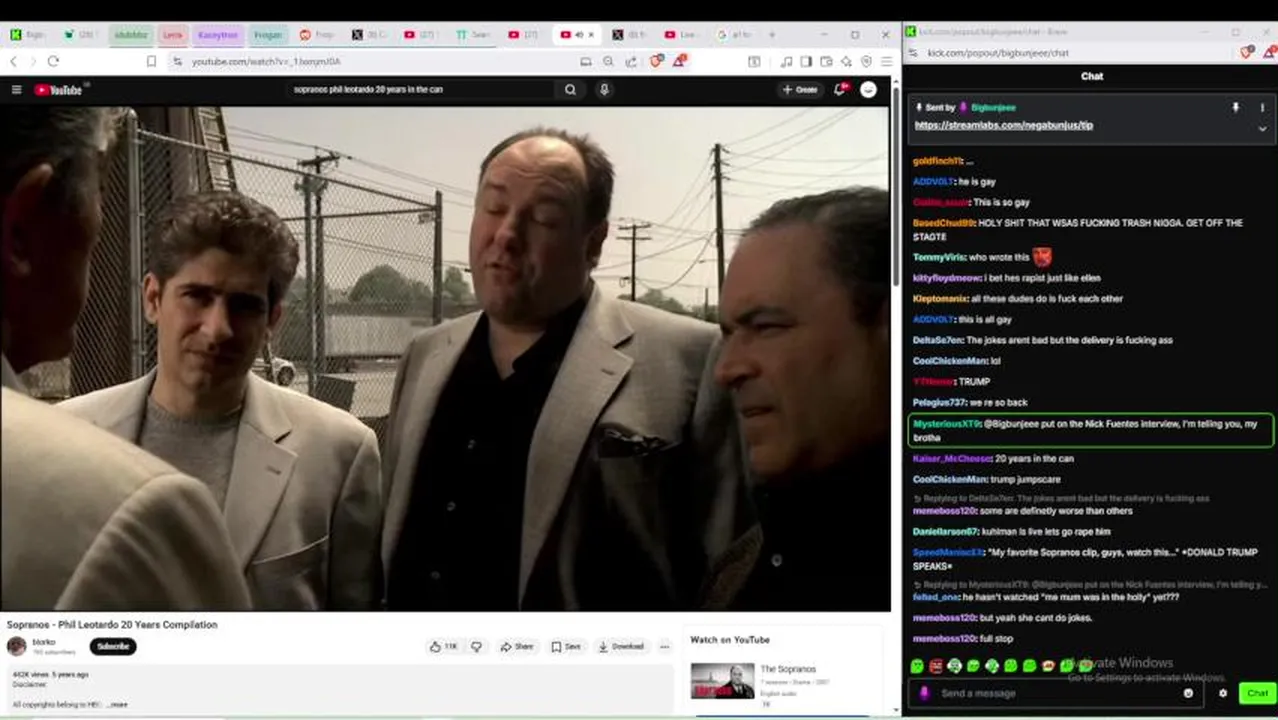Open Brave Shields in Kick chat window
1278x720 pixels.
point(1246,53)
